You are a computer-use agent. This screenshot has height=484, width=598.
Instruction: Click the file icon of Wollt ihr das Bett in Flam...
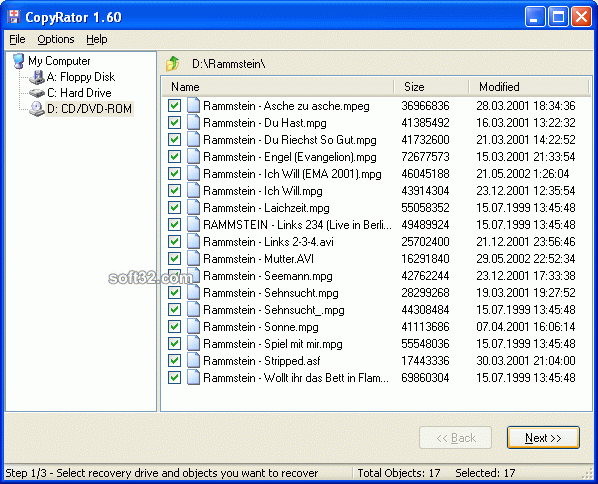(x=193, y=378)
